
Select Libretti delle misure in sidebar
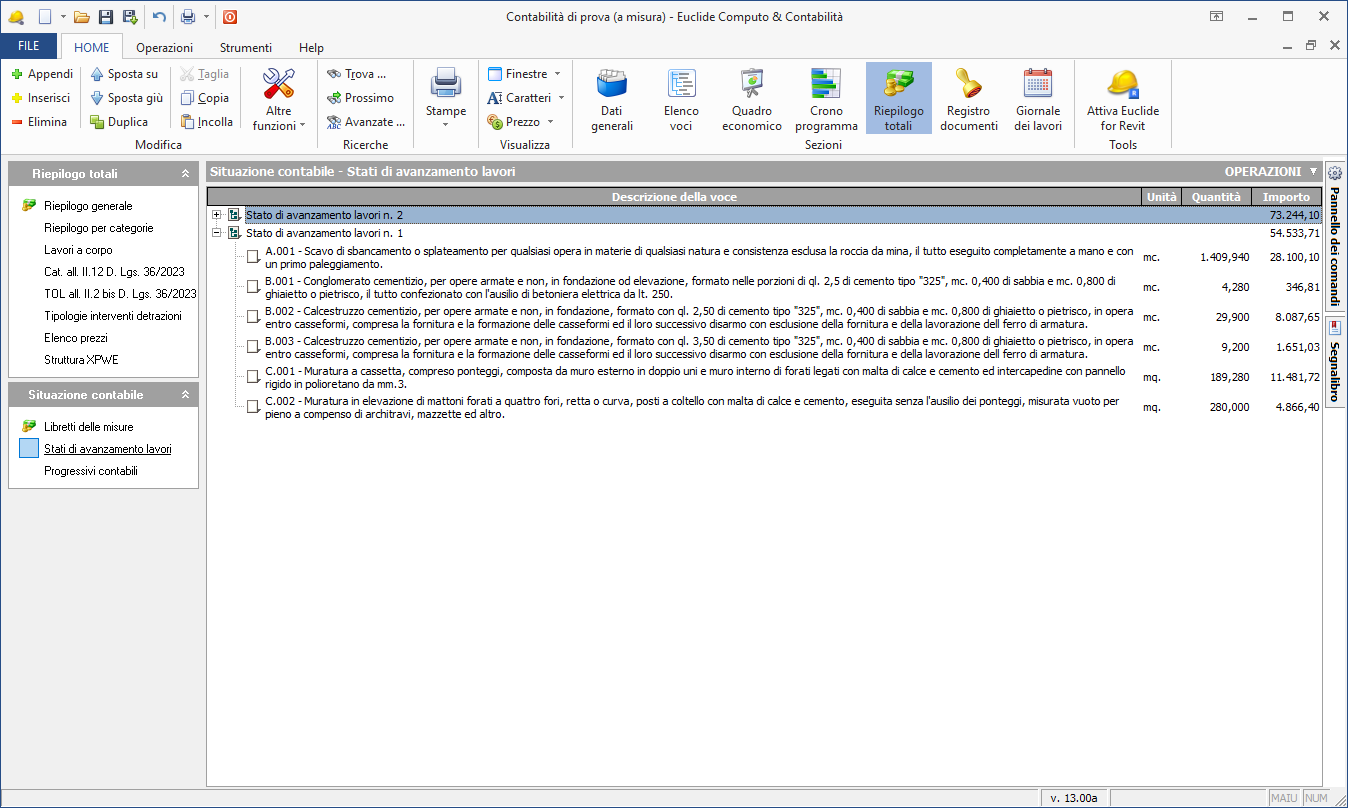point(88,427)
